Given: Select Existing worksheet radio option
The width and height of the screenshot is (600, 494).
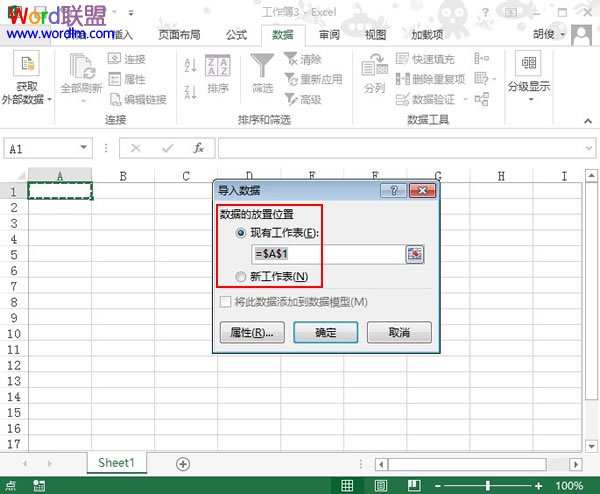Looking at the screenshot, I should [x=240, y=233].
